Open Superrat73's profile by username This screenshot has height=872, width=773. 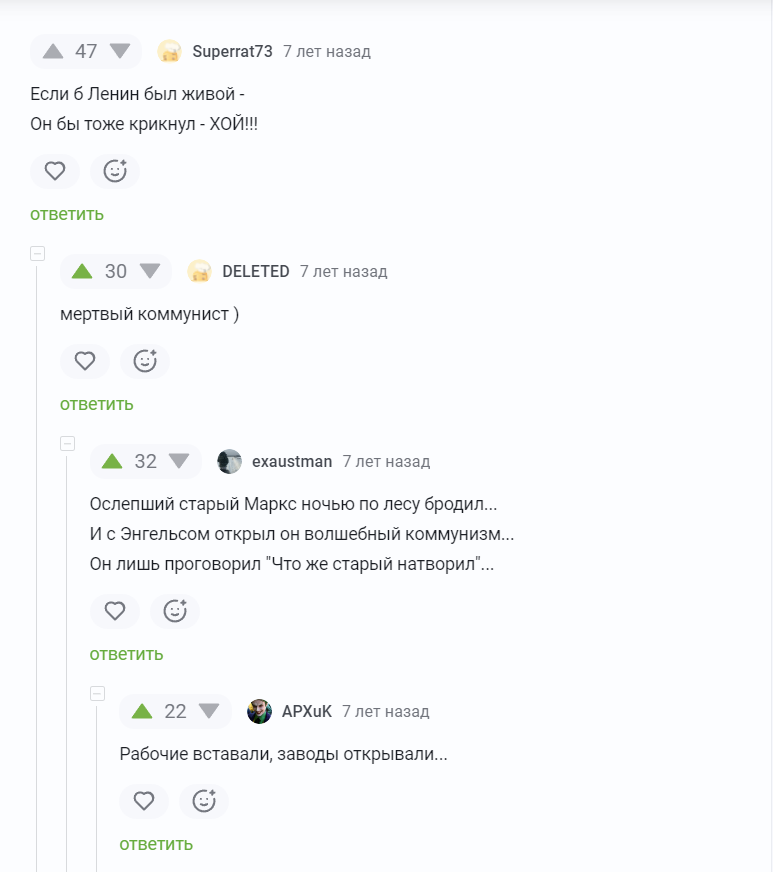pyautogui.click(x=232, y=51)
